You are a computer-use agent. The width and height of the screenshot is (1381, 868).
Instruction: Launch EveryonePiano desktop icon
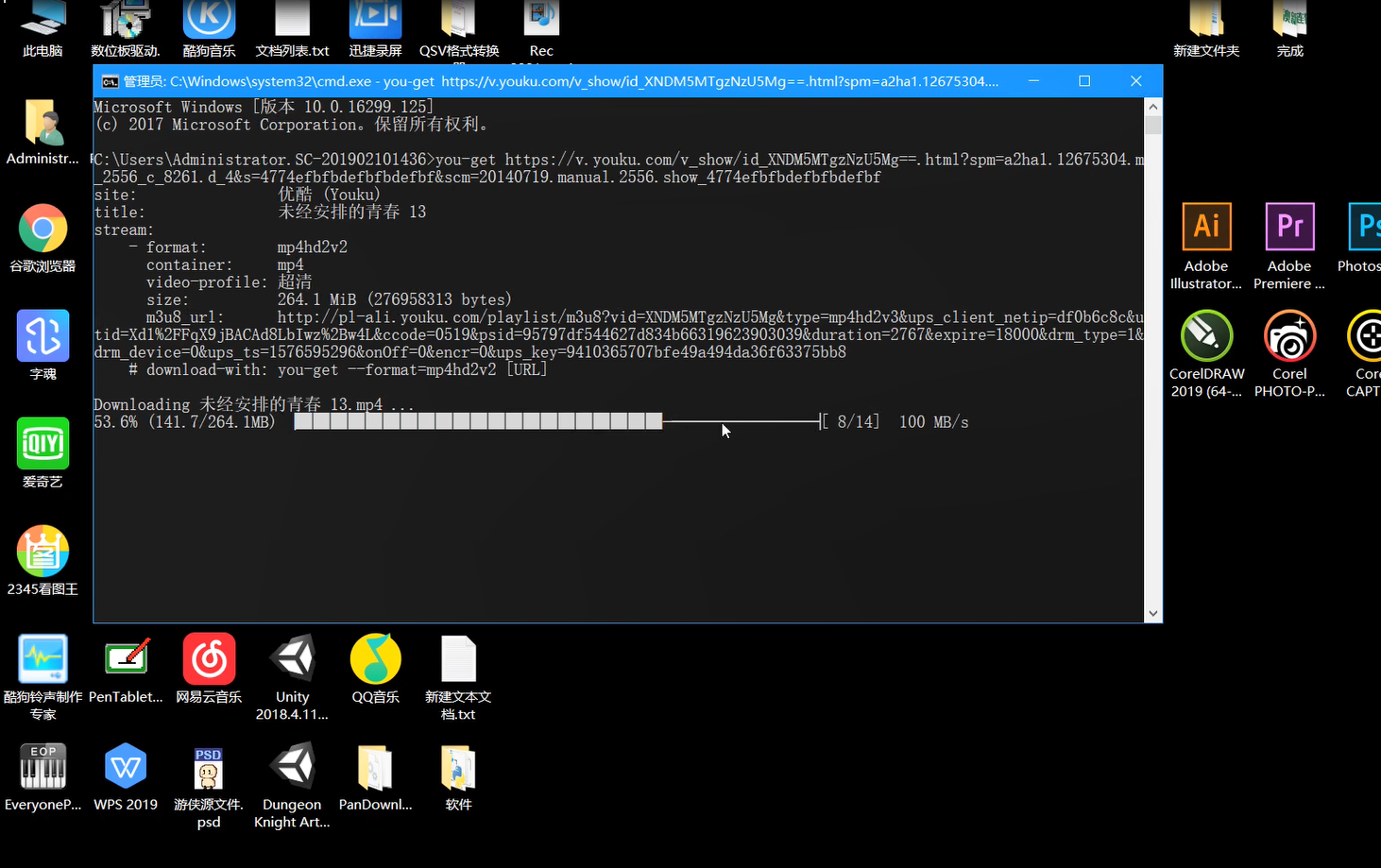[x=43, y=776]
